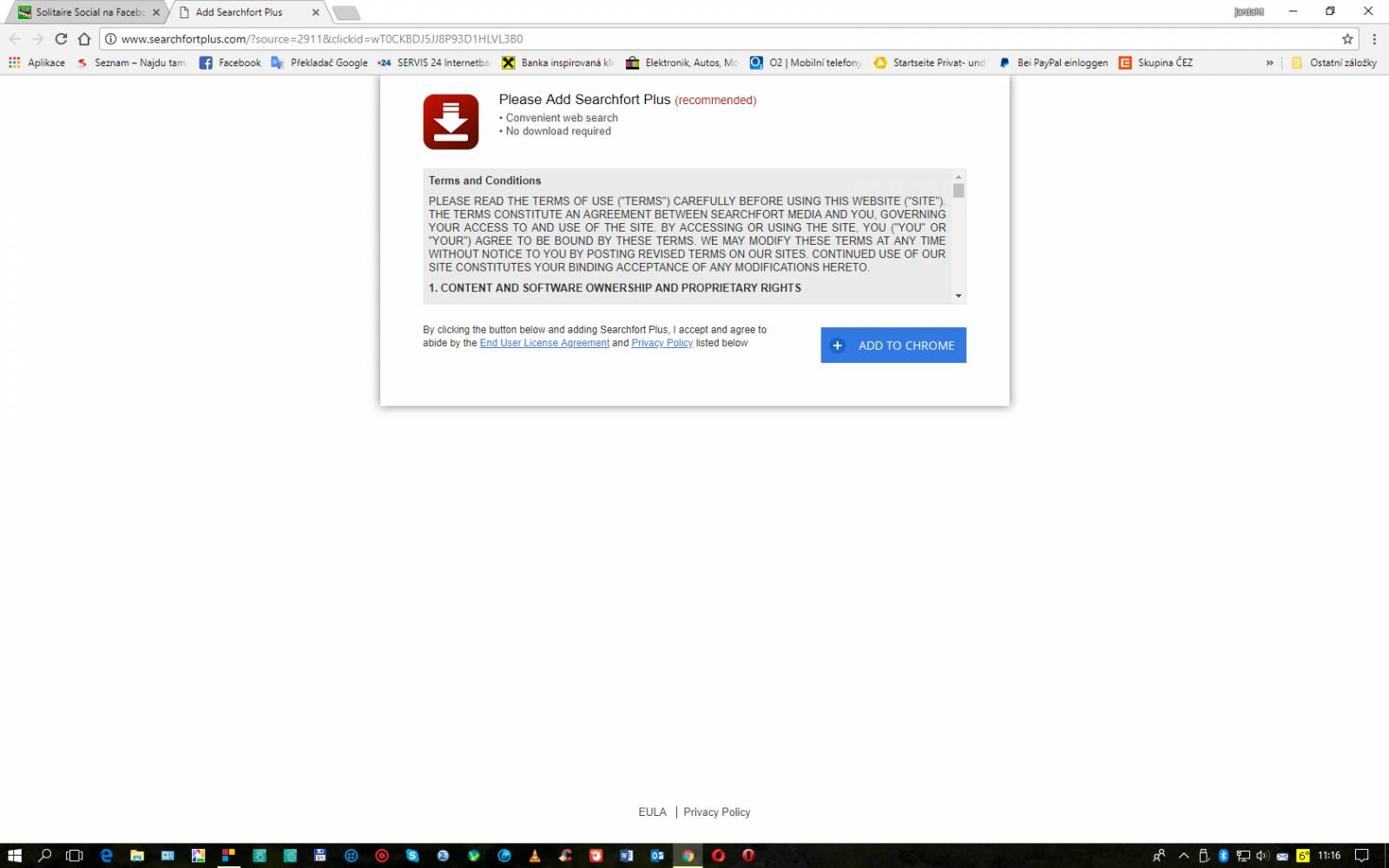This screenshot has width=1389, height=868.
Task: Open Windows search from the taskbar
Action: pyautogui.click(x=45, y=855)
